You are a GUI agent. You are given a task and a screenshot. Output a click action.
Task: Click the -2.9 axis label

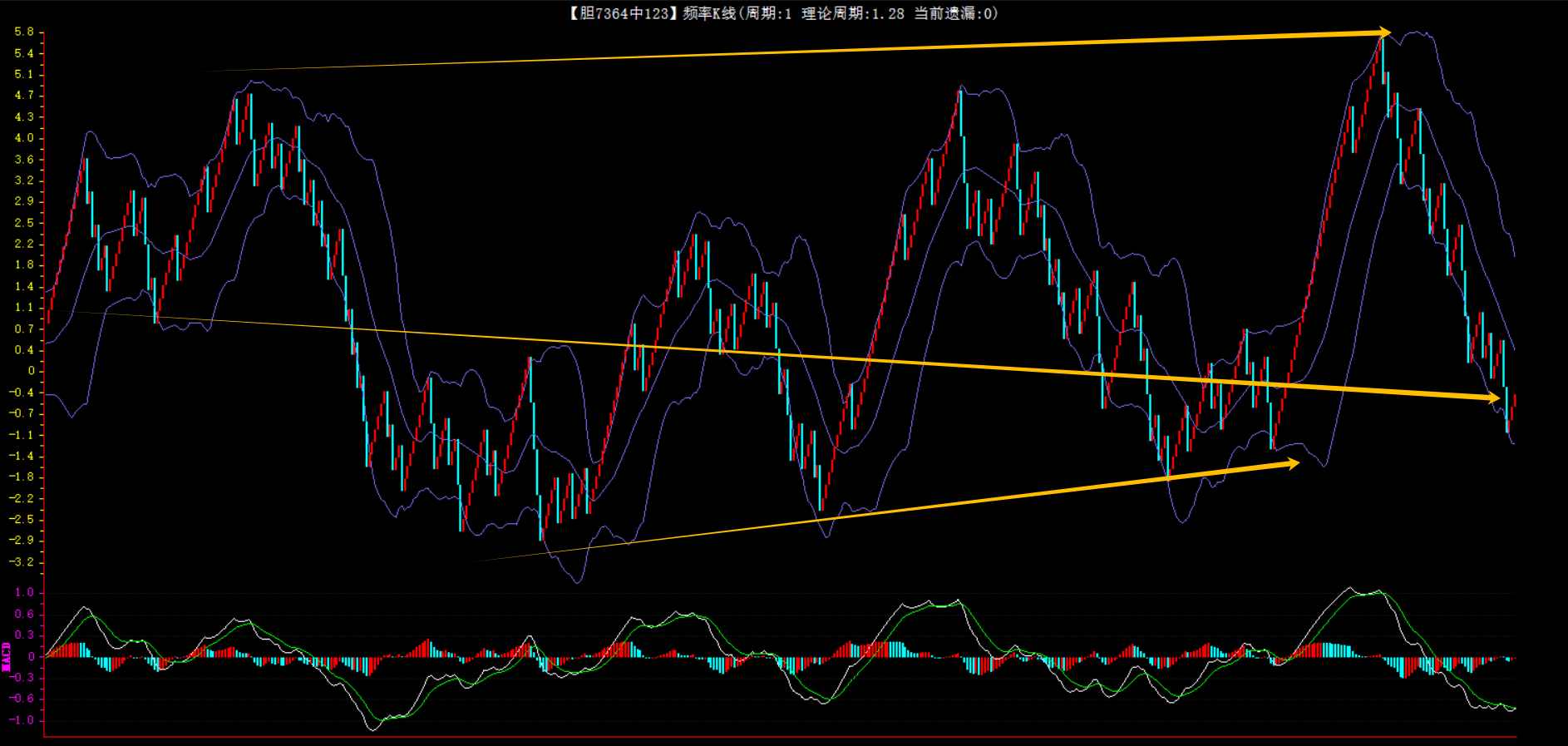(22, 541)
